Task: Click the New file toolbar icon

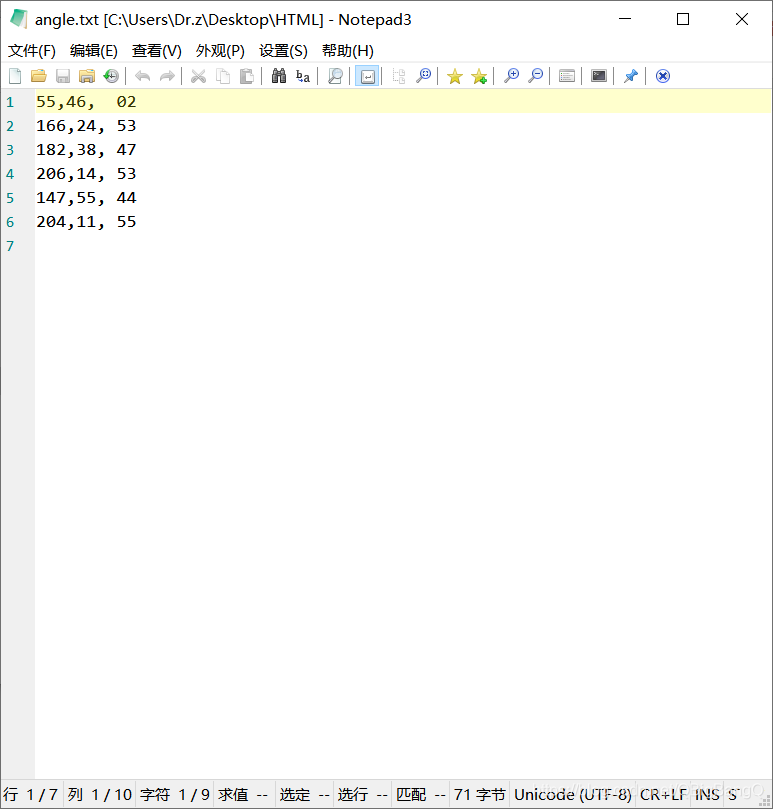Action: (x=15, y=76)
